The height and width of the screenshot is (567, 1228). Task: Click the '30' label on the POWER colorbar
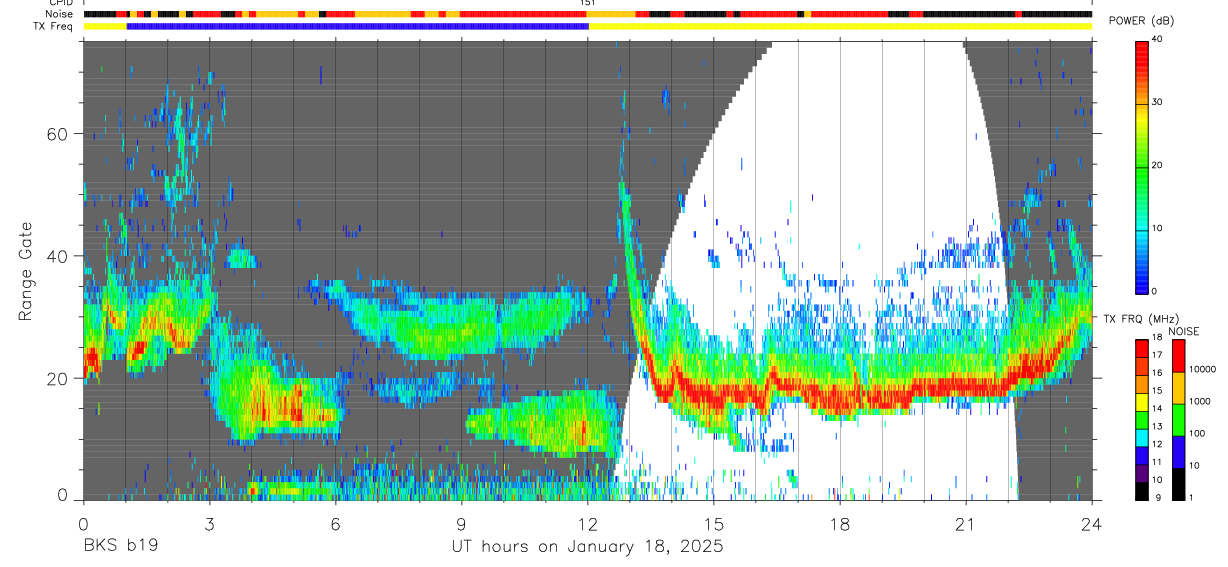(1158, 103)
